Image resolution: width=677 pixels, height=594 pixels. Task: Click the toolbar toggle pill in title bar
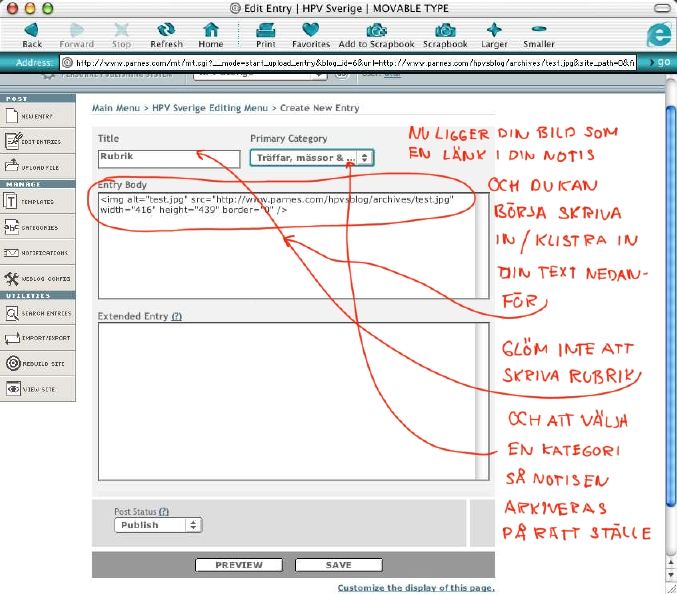coord(662,8)
